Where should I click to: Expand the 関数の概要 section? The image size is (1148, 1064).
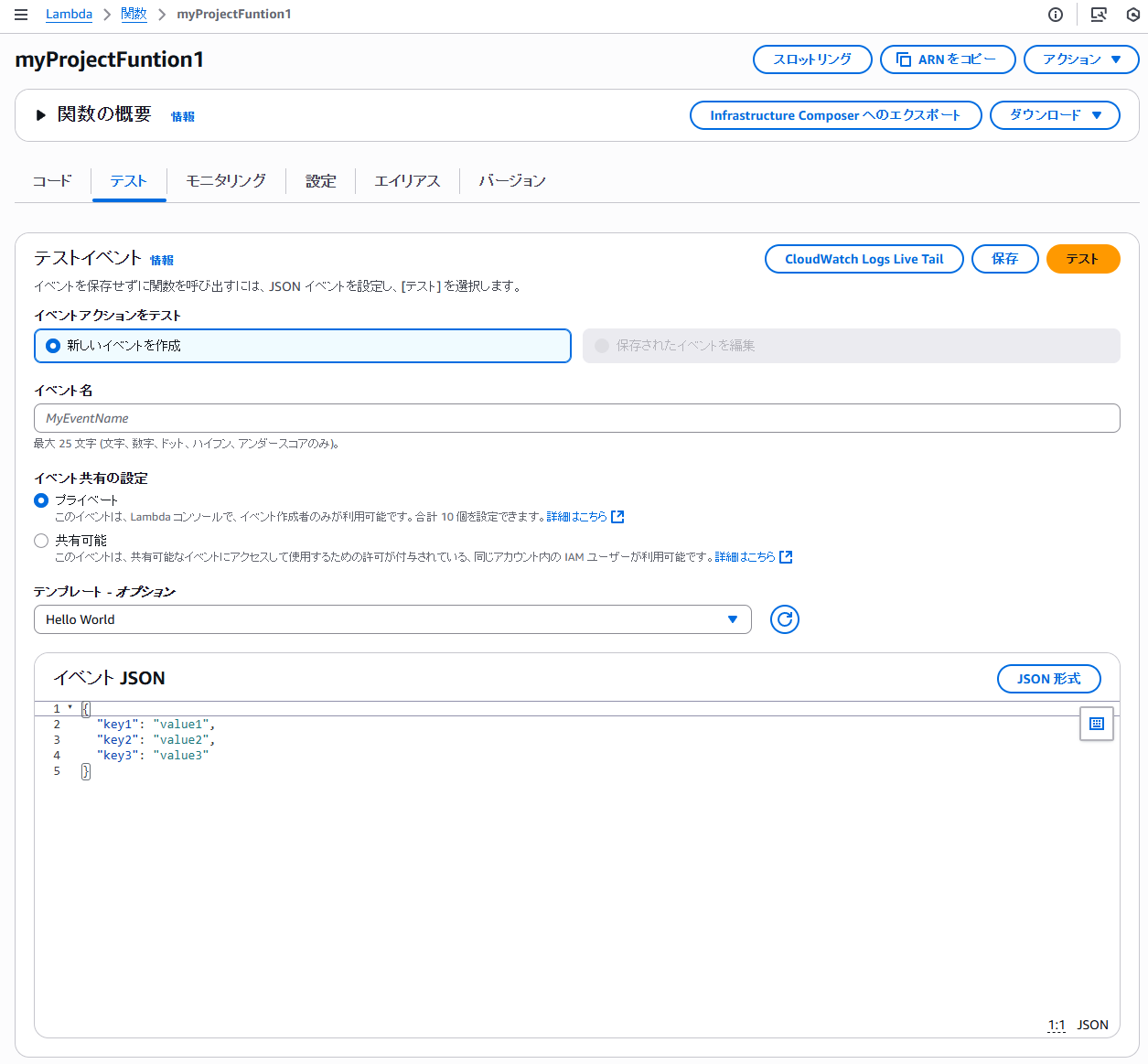40,115
